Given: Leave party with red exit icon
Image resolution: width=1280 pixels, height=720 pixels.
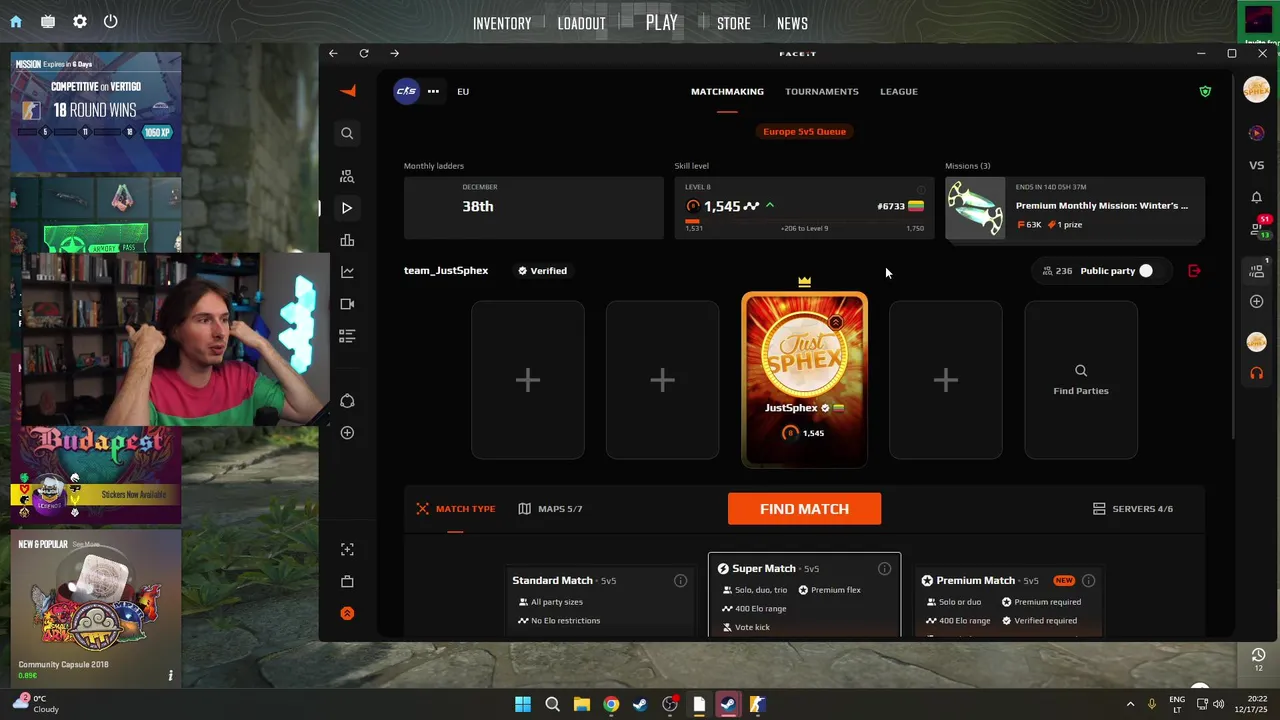Looking at the screenshot, I should point(1194,271).
